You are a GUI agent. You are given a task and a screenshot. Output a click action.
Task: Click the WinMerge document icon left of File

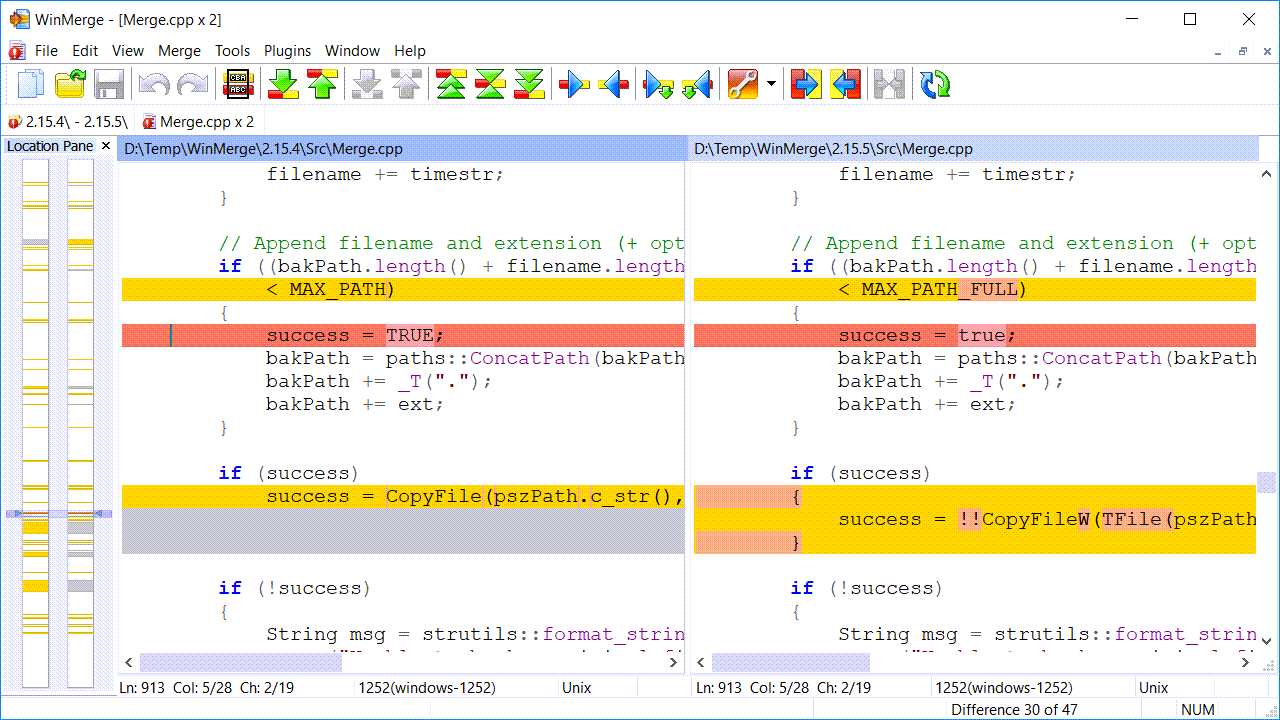click(x=17, y=50)
